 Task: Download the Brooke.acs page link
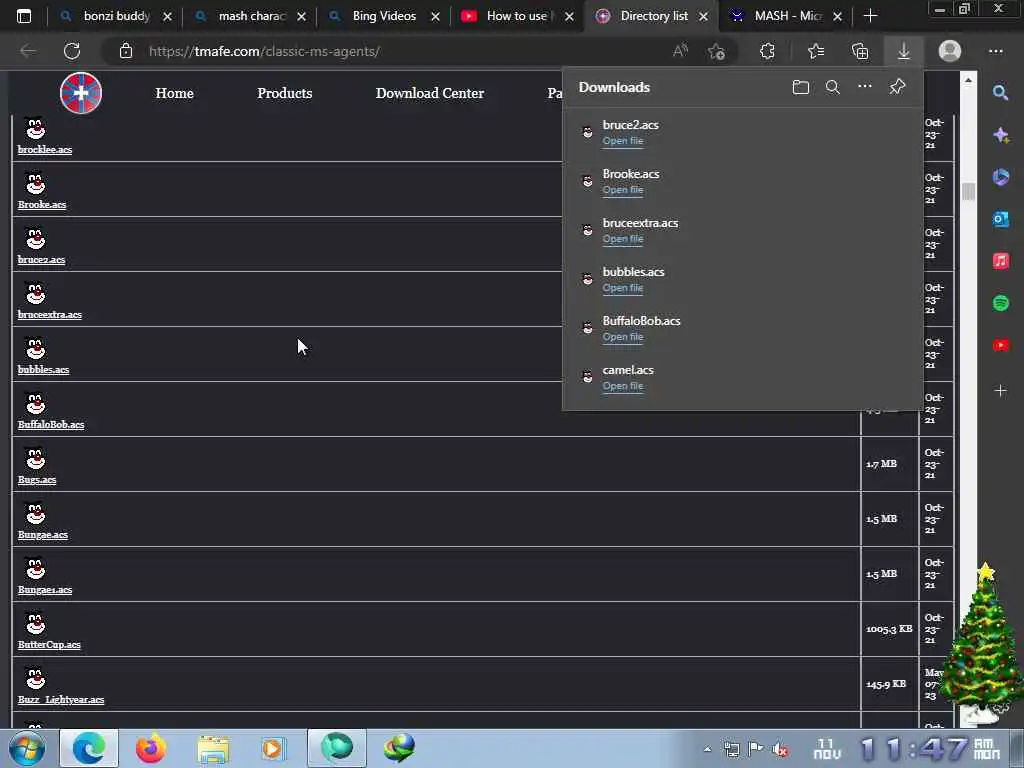42,204
